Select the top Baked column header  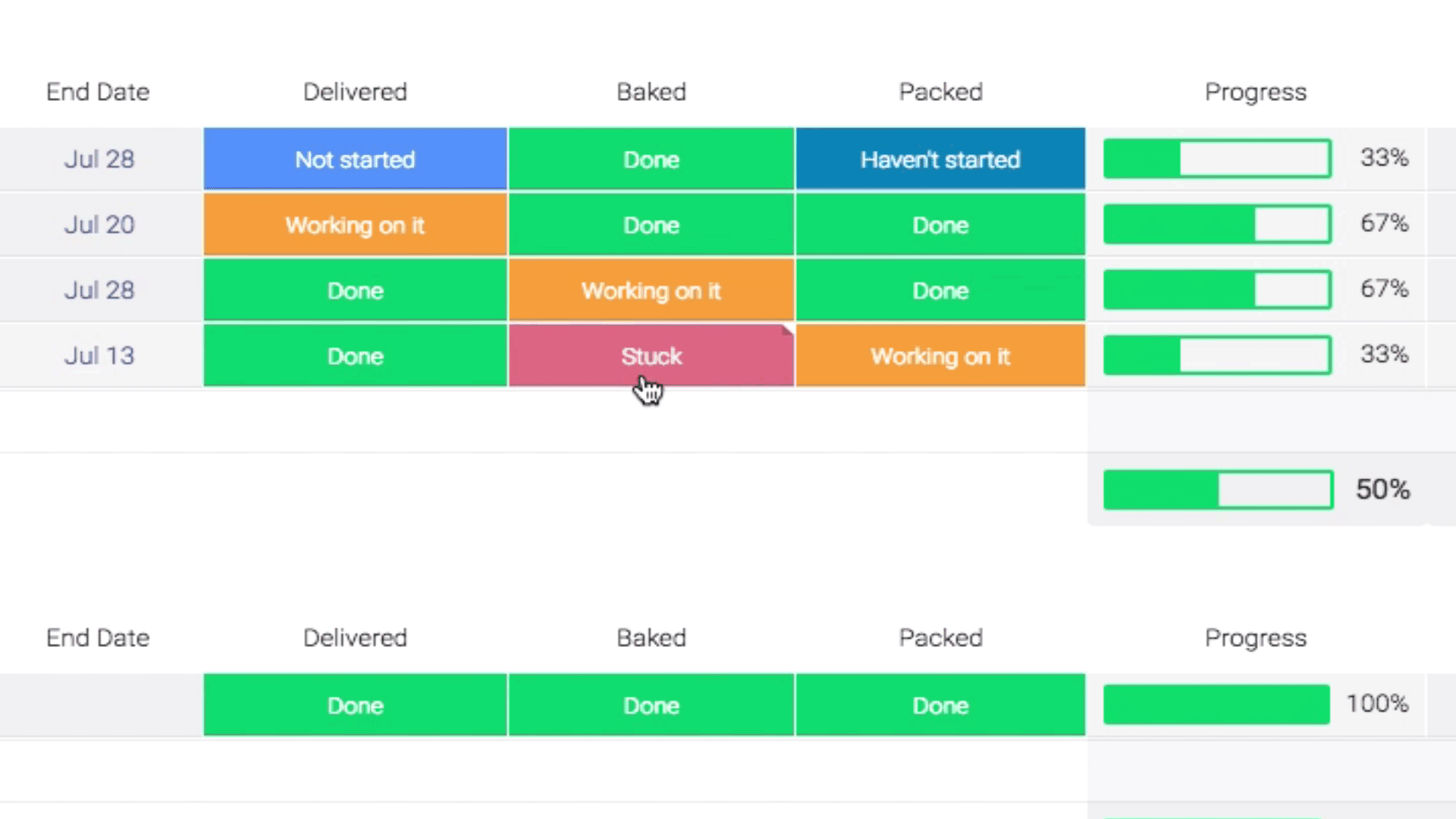click(651, 92)
